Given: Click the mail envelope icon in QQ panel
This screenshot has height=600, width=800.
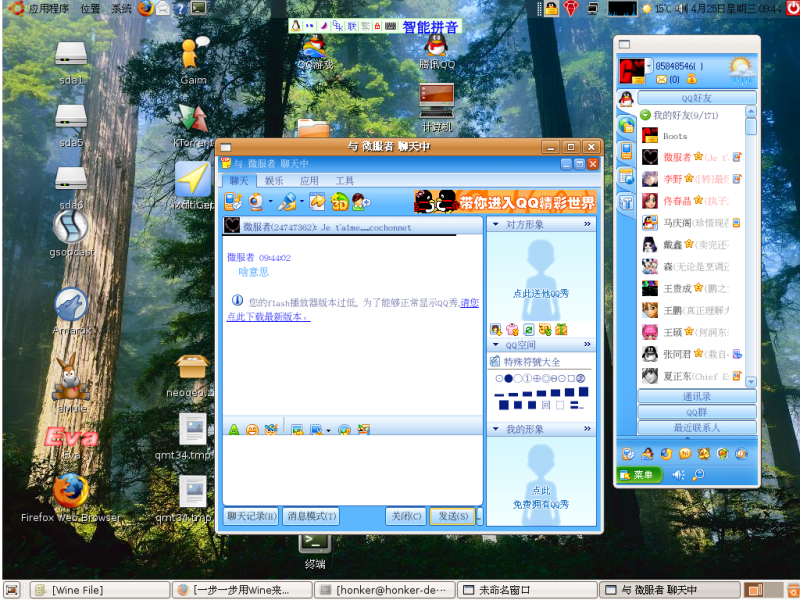Looking at the screenshot, I should click(x=661, y=80).
